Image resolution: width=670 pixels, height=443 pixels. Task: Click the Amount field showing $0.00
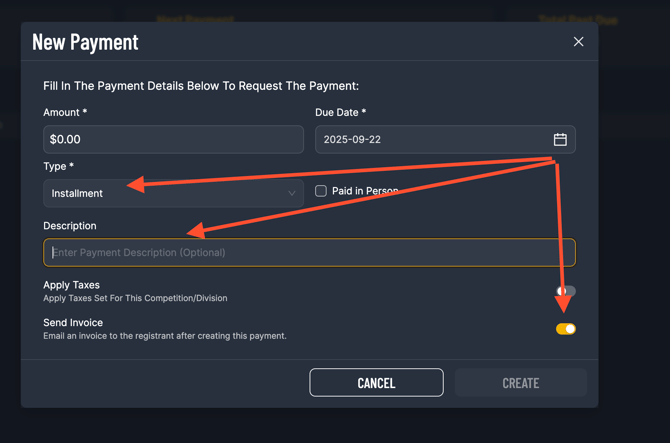tap(173, 139)
